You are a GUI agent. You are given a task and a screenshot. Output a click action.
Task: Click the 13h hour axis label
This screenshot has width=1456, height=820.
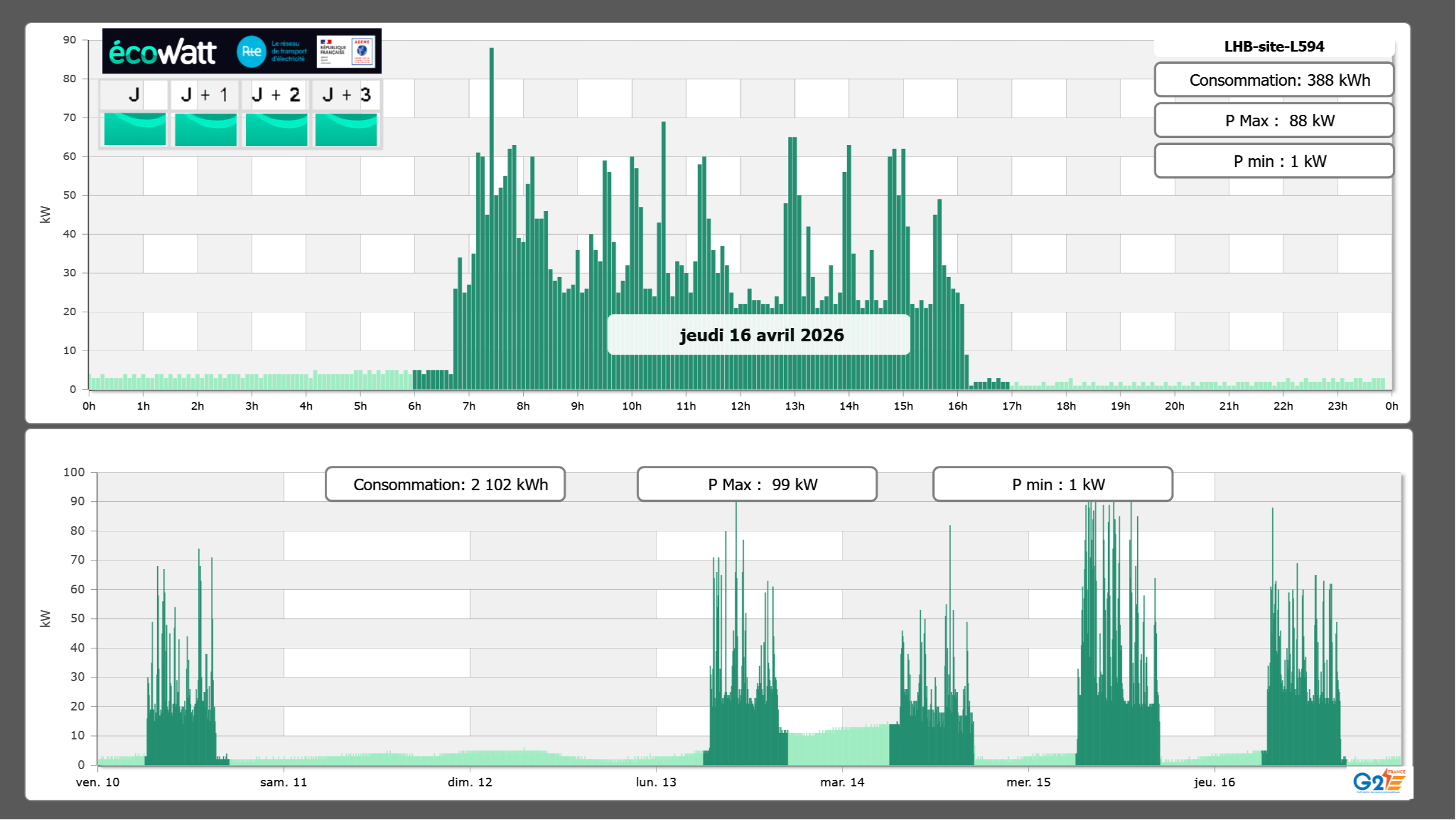coord(794,406)
